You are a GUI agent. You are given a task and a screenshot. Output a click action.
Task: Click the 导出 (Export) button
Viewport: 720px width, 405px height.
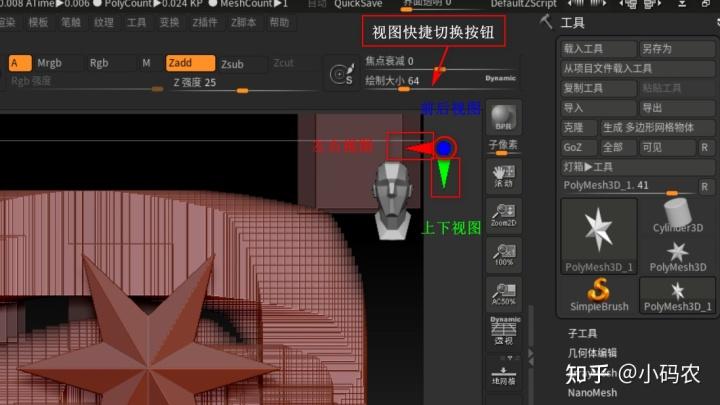677,108
